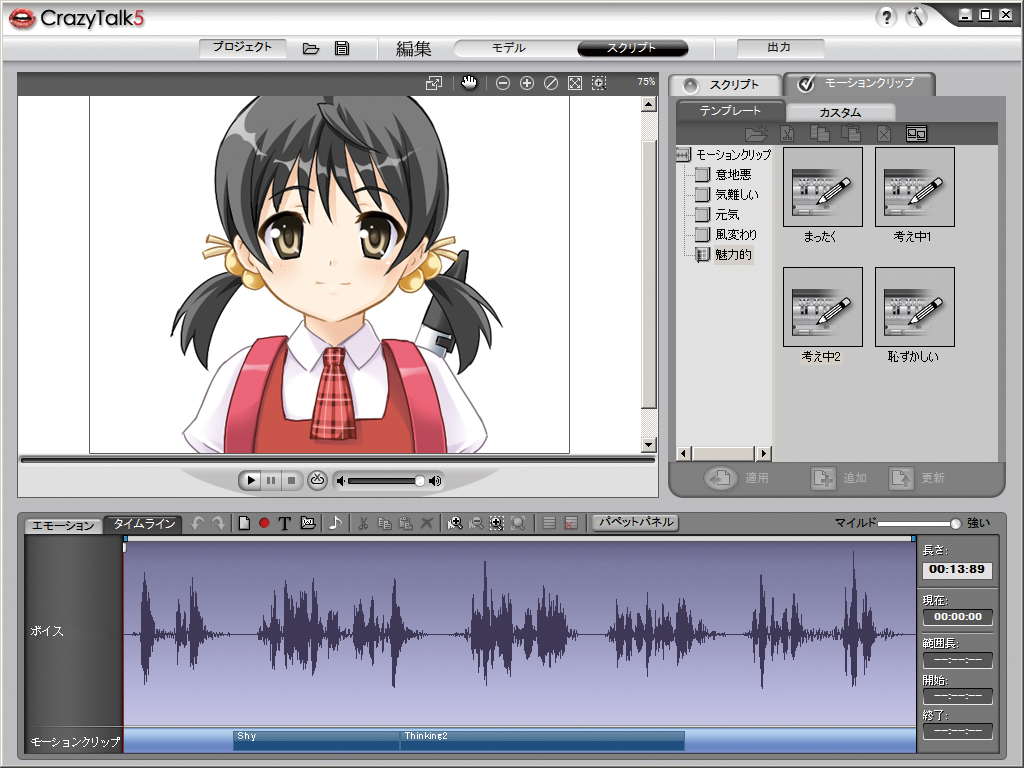
Task: Toggle the モーションクリップ checked tab
Action: coord(859,84)
